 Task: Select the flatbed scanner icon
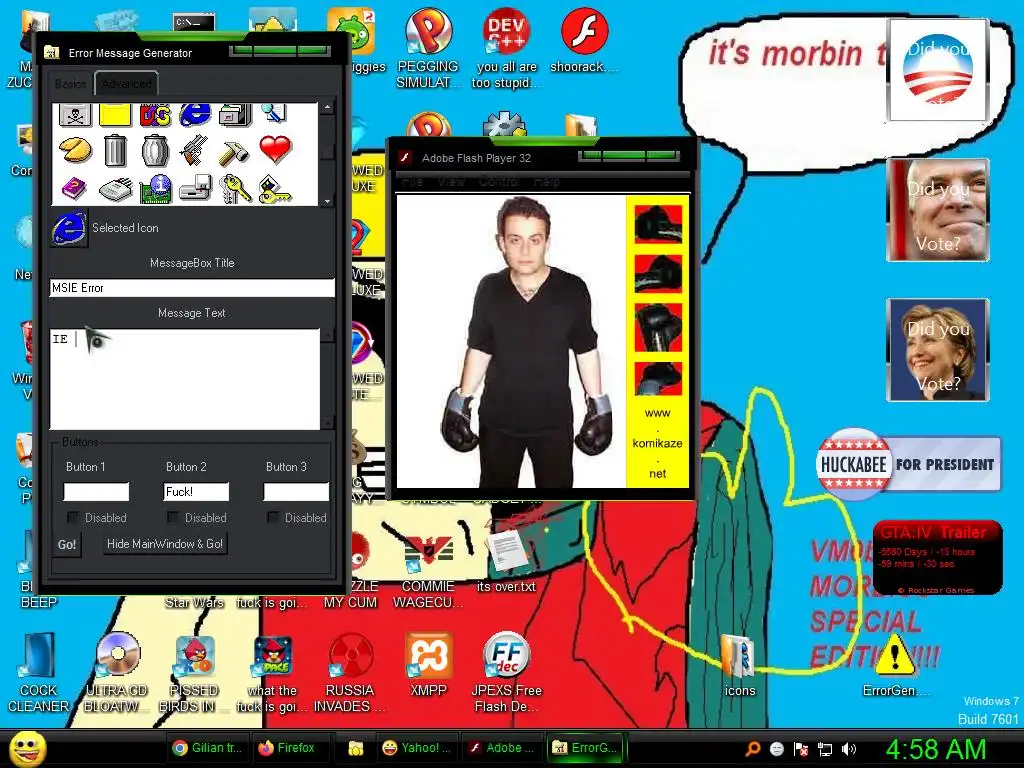click(116, 189)
